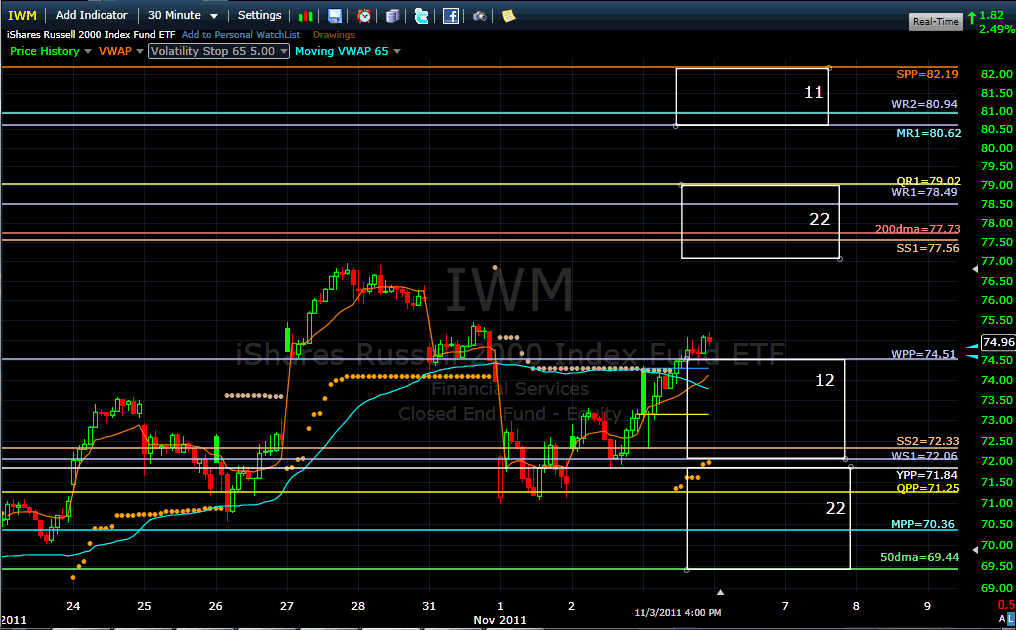Click iShares Russell 2000 Index Fund ETF name

(91, 35)
